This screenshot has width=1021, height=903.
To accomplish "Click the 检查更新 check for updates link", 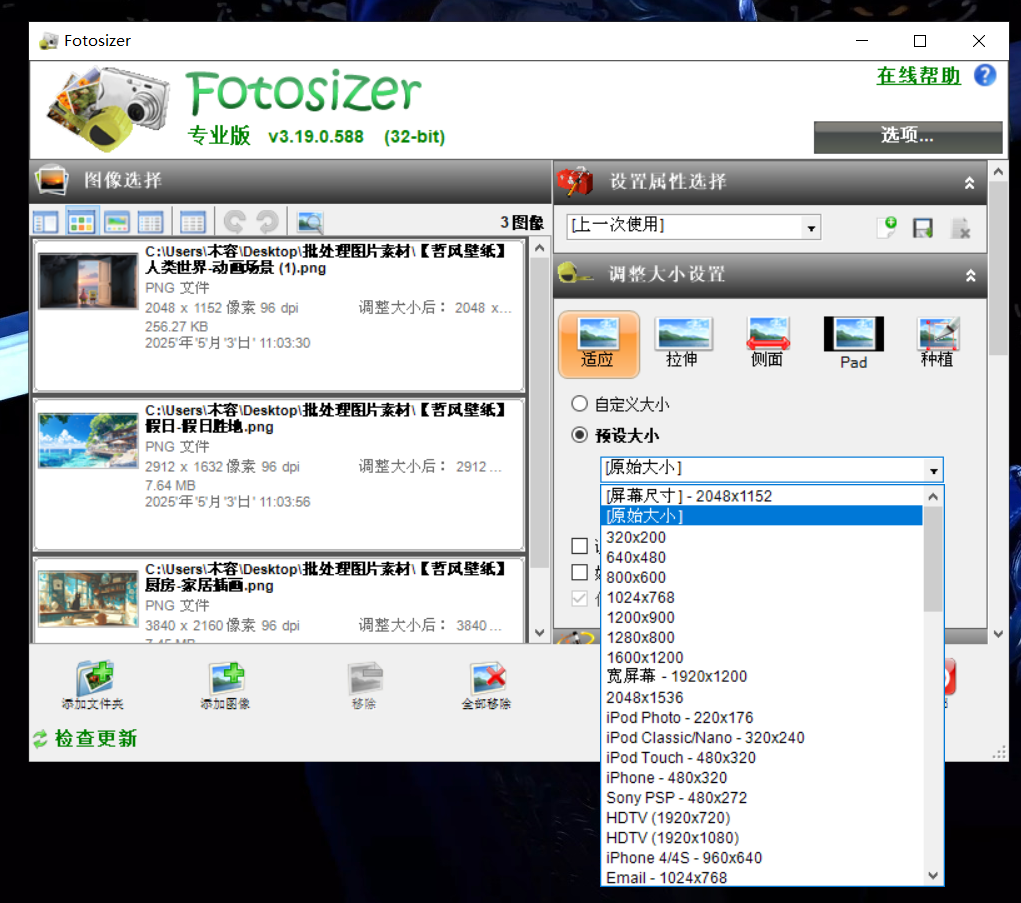I will [96, 738].
